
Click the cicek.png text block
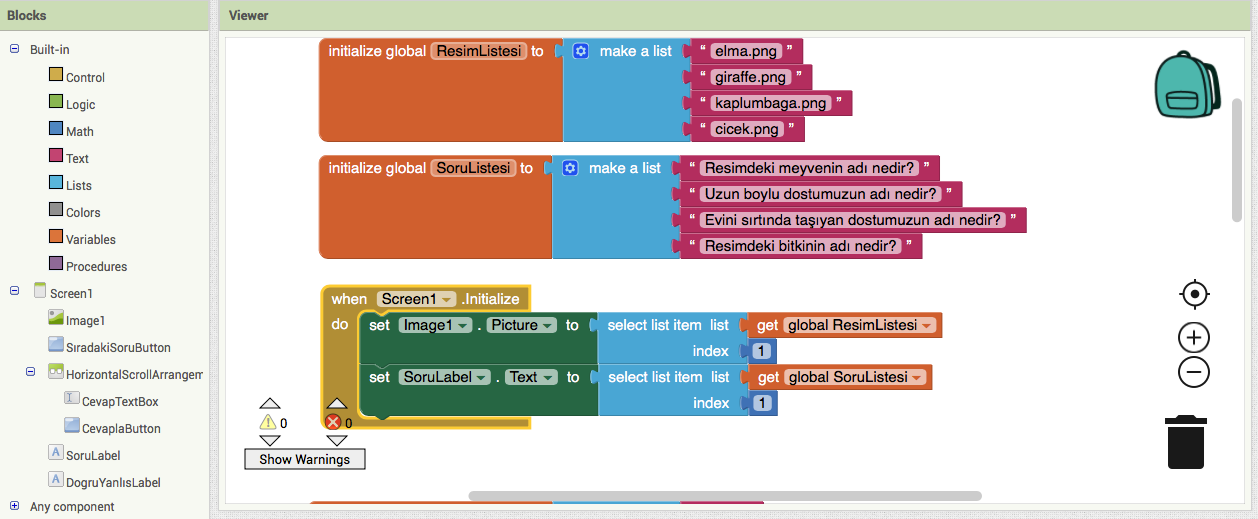(x=747, y=129)
